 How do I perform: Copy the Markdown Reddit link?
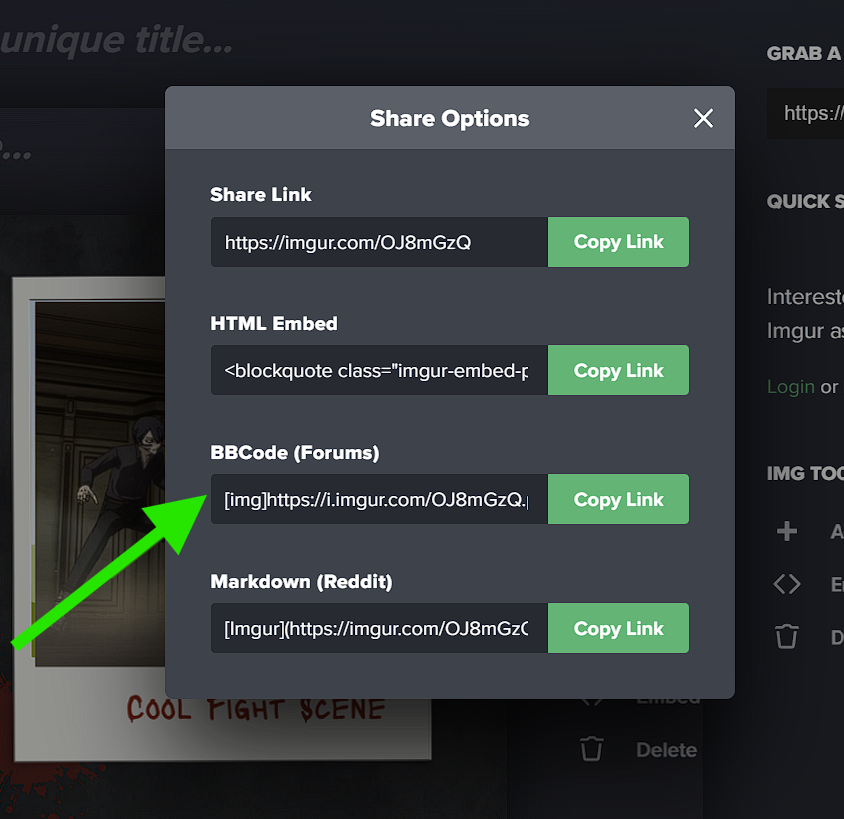click(618, 628)
